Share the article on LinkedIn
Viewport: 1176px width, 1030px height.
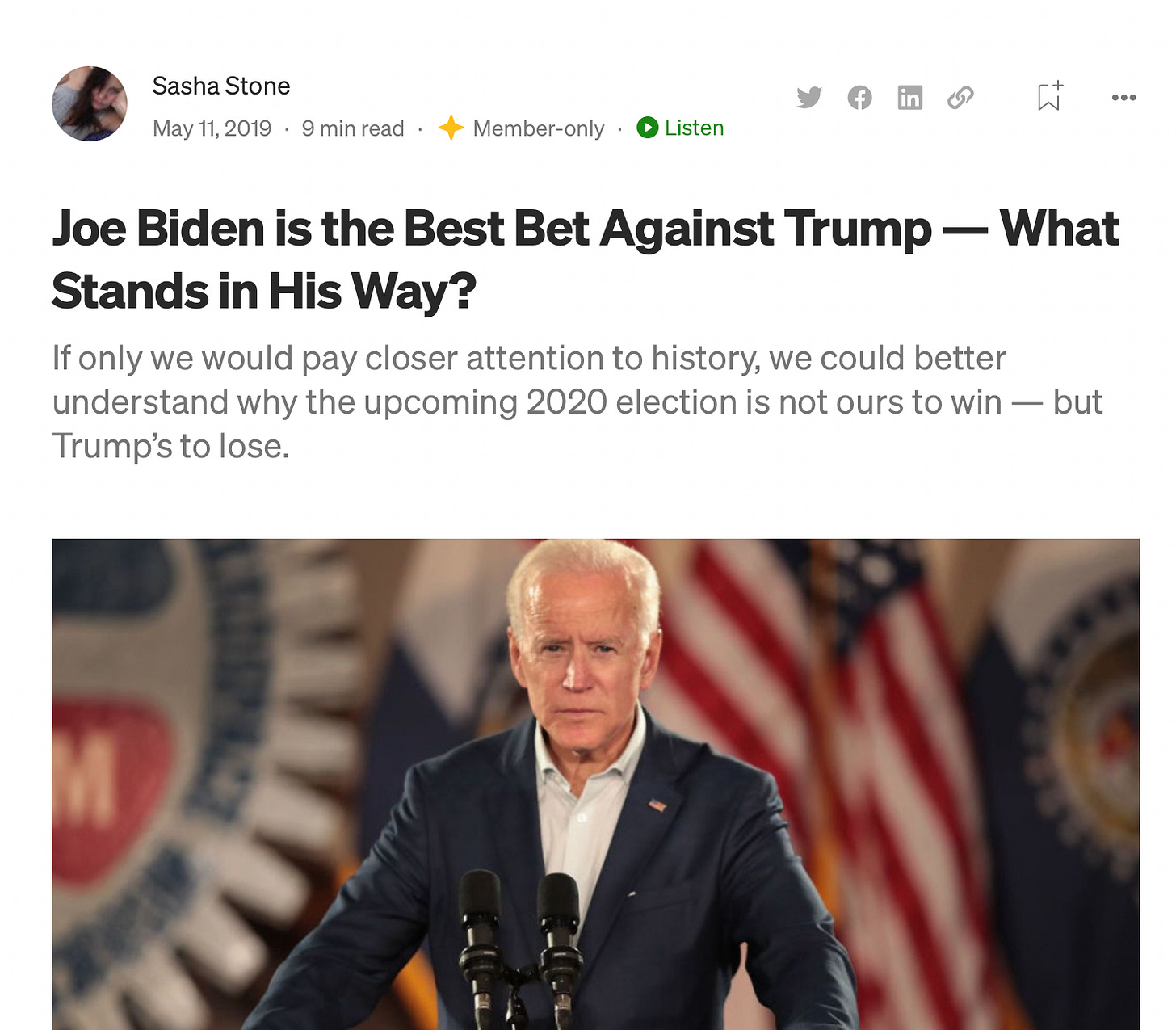pos(910,98)
